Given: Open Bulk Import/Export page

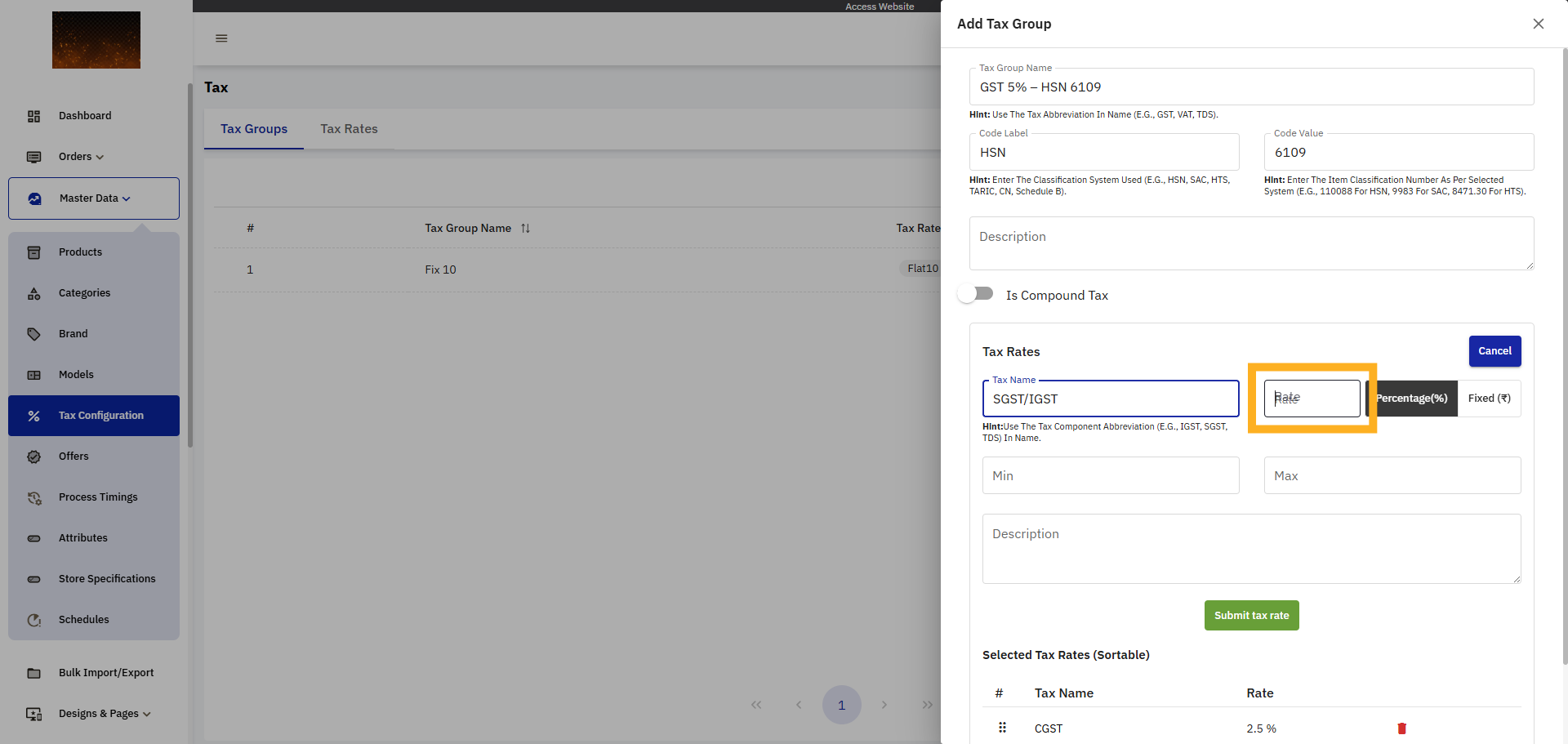Looking at the screenshot, I should (106, 673).
